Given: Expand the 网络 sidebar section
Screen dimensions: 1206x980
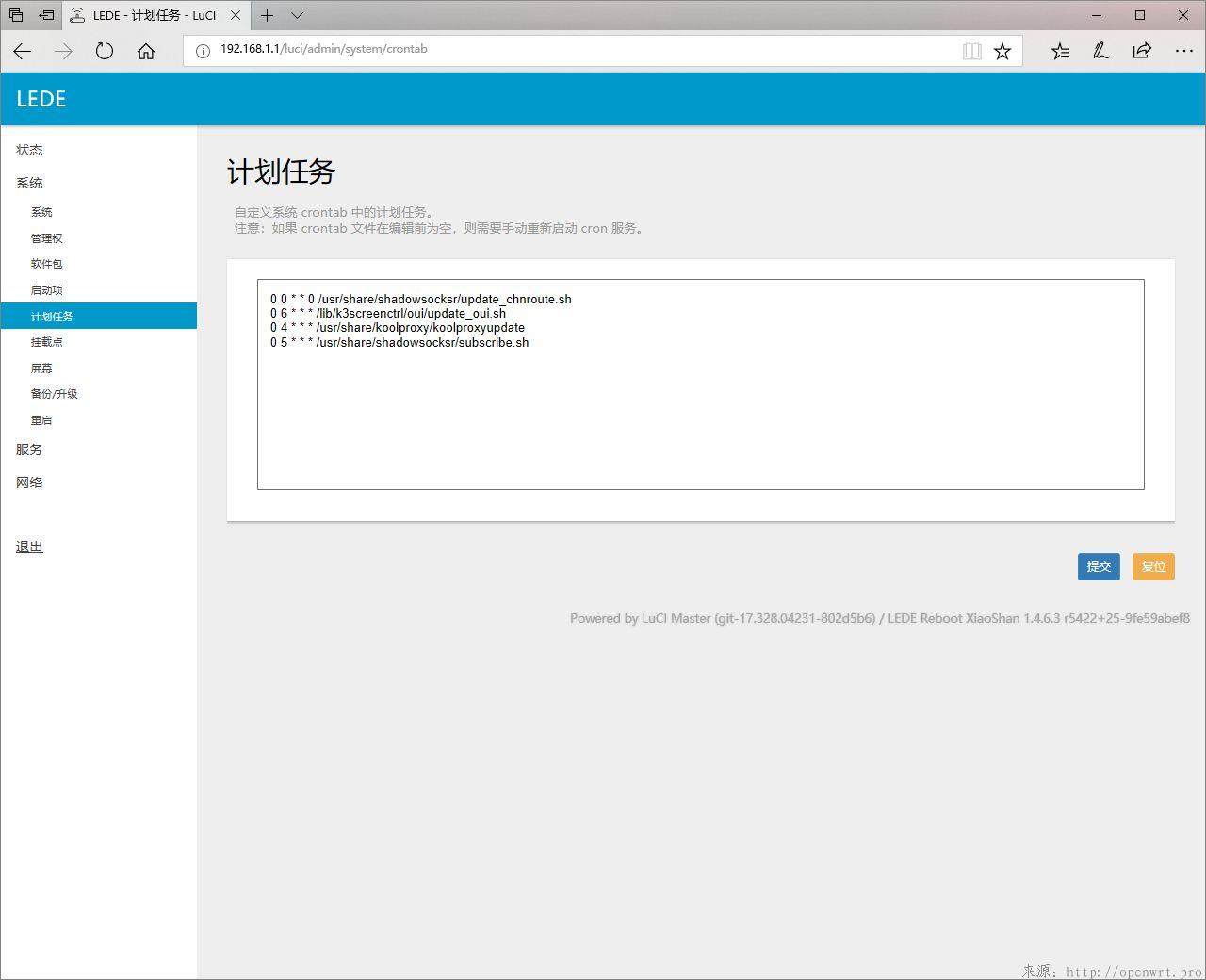Looking at the screenshot, I should pos(29,482).
